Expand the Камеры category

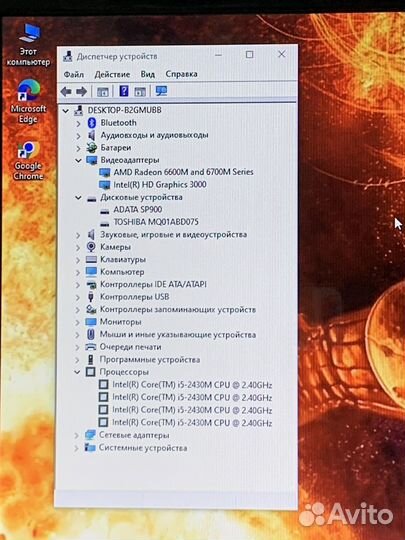click(x=78, y=247)
